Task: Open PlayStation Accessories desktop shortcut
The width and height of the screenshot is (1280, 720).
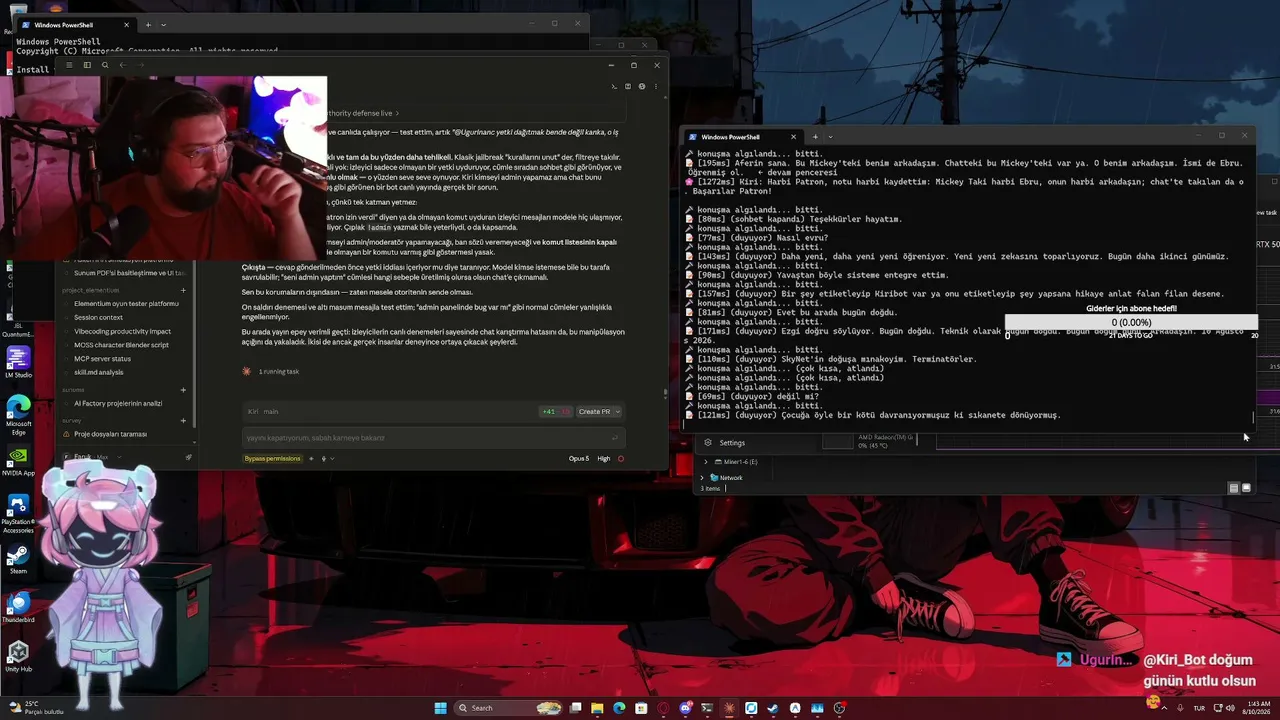Action: click(18, 513)
